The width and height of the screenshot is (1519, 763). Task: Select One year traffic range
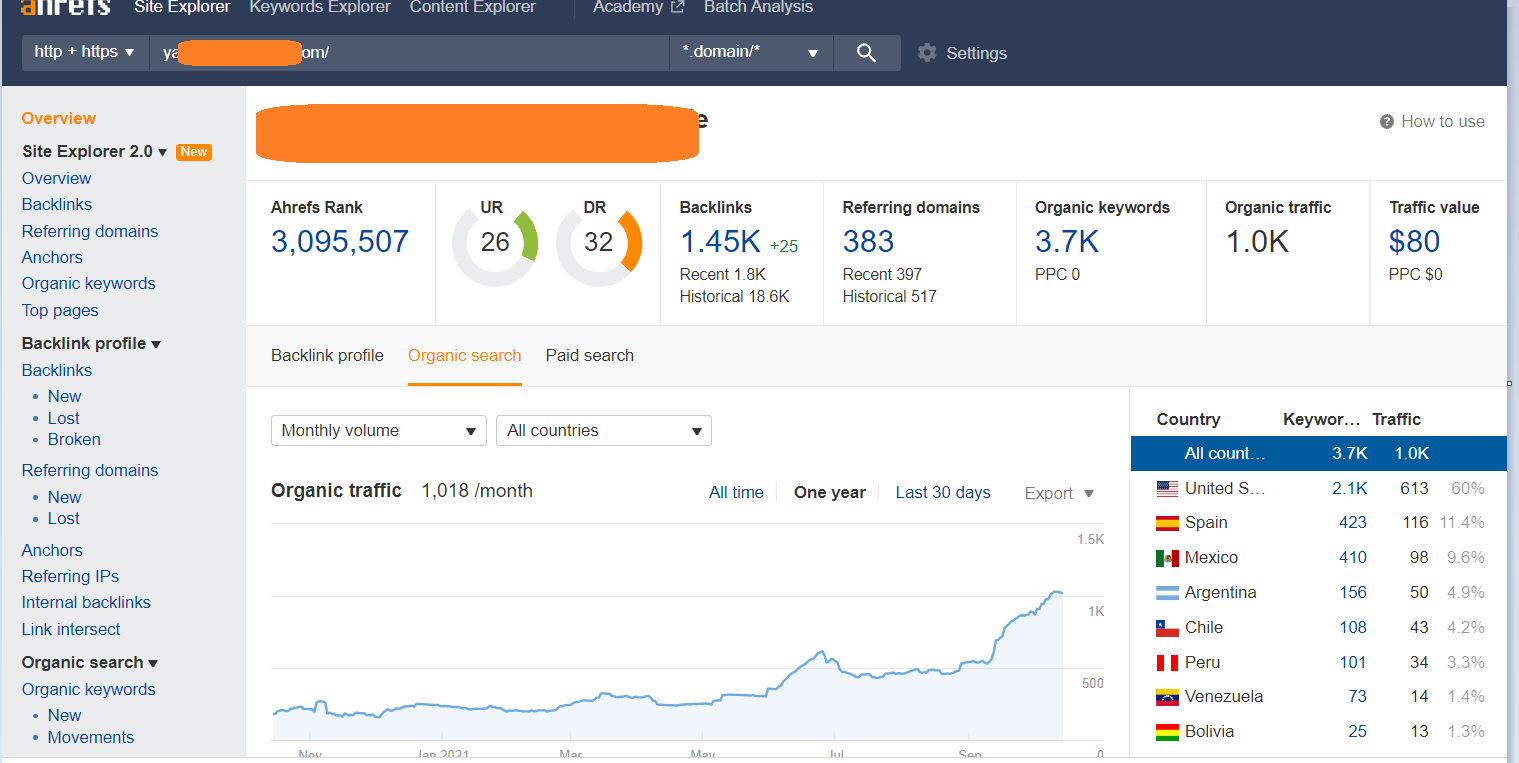(x=830, y=492)
